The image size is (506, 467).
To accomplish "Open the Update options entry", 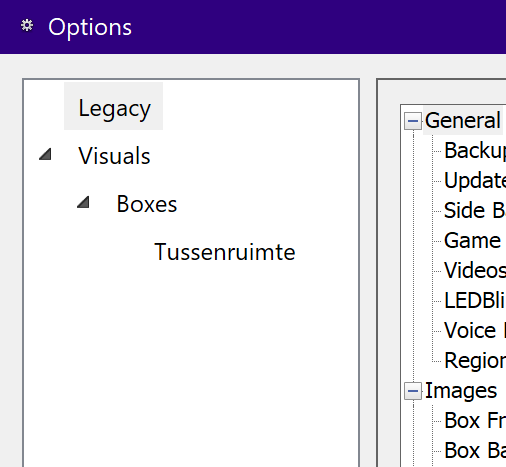I will (x=475, y=181).
